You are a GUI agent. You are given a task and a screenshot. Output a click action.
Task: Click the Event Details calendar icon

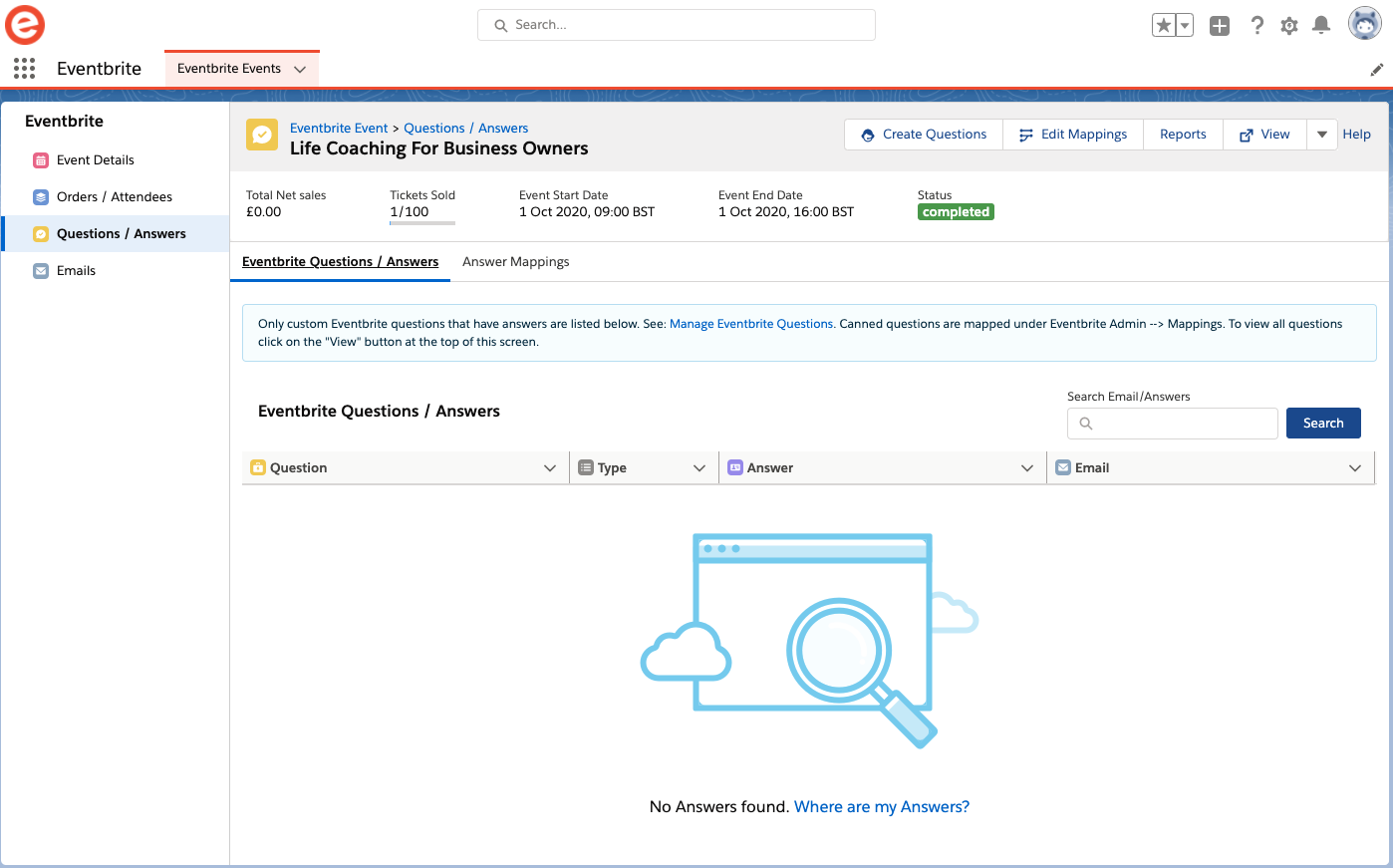click(x=41, y=159)
